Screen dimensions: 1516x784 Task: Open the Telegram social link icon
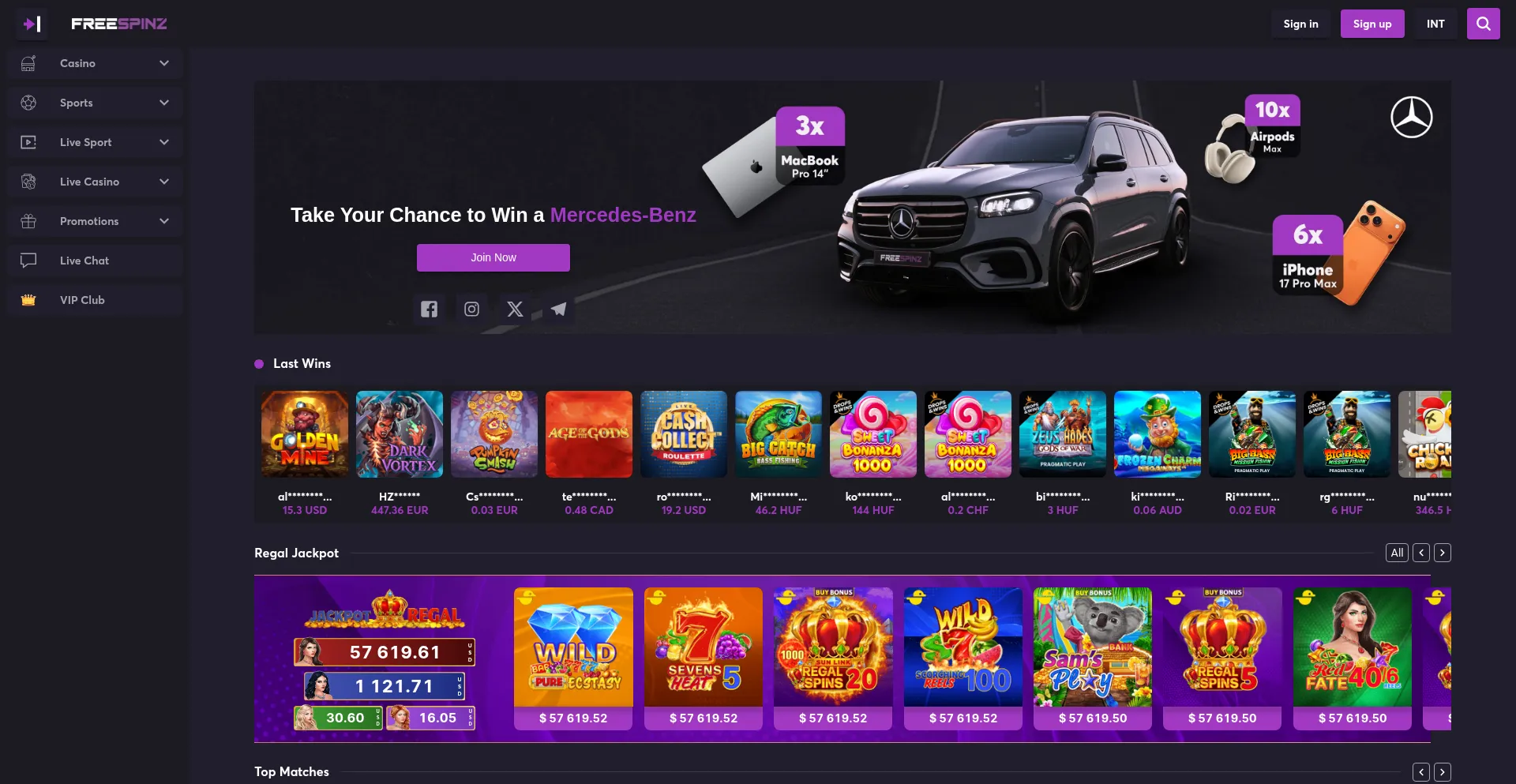tap(558, 309)
